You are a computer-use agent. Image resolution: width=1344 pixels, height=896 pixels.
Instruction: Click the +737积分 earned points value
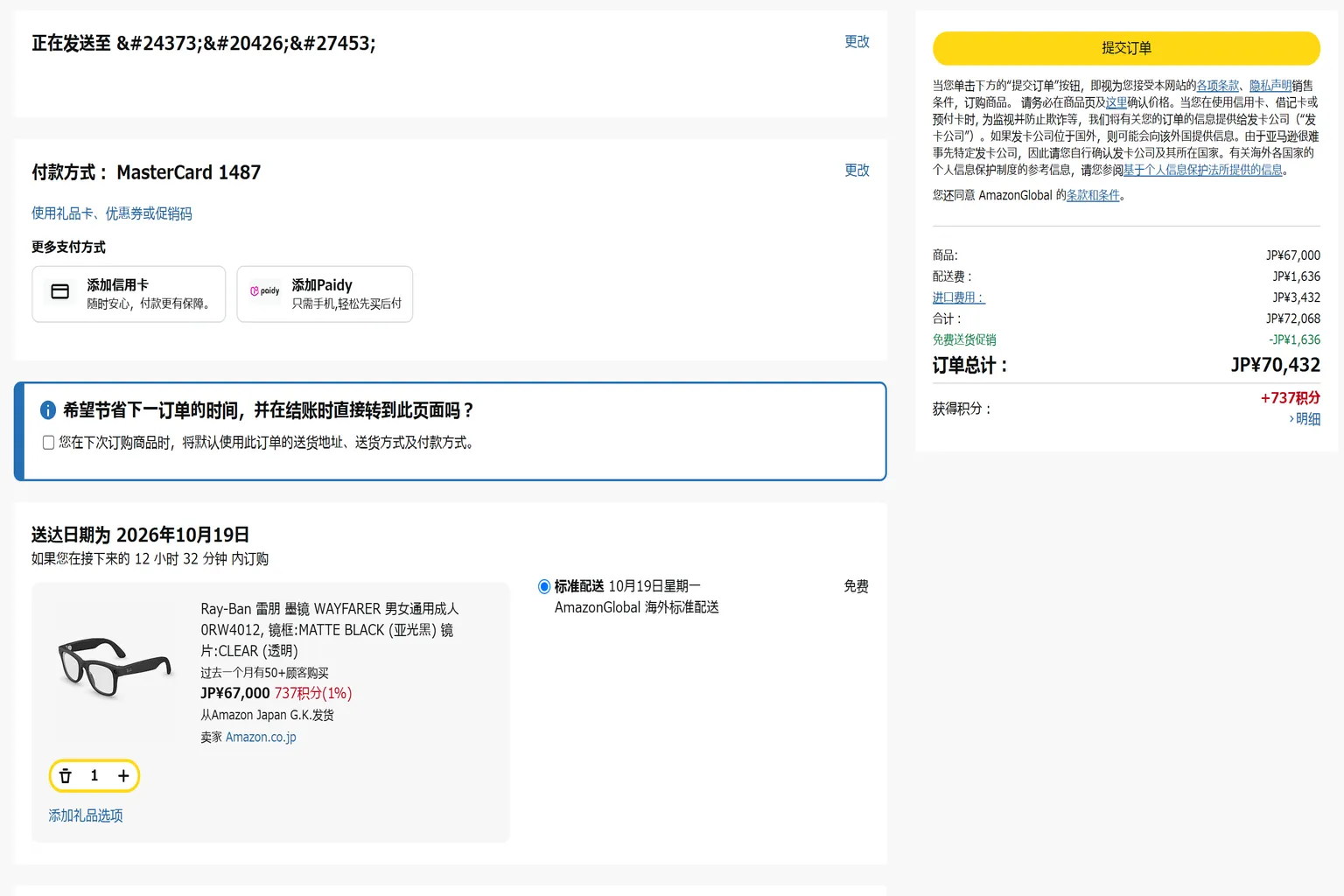(1291, 398)
